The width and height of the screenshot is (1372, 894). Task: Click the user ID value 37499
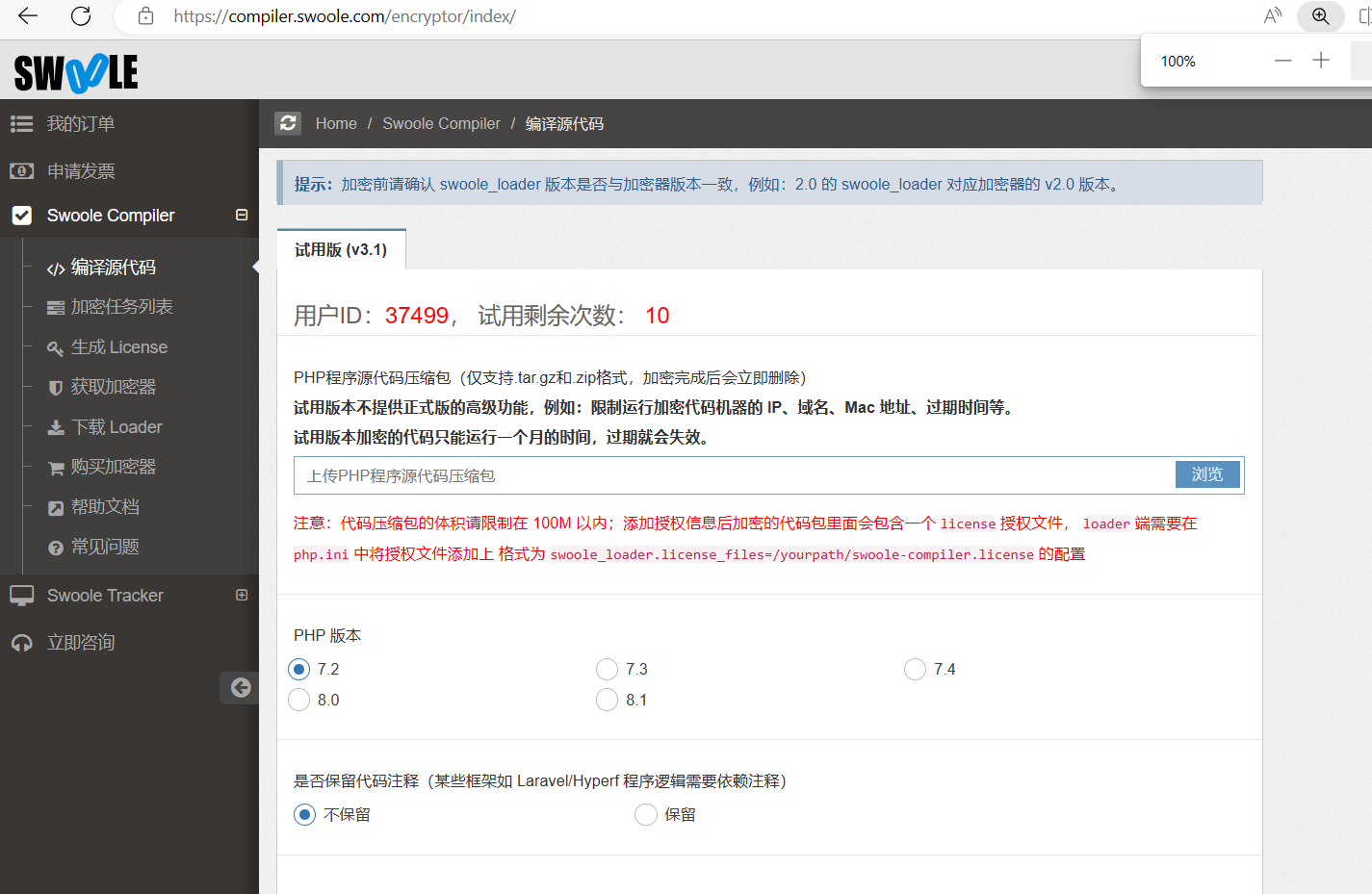[x=417, y=316]
